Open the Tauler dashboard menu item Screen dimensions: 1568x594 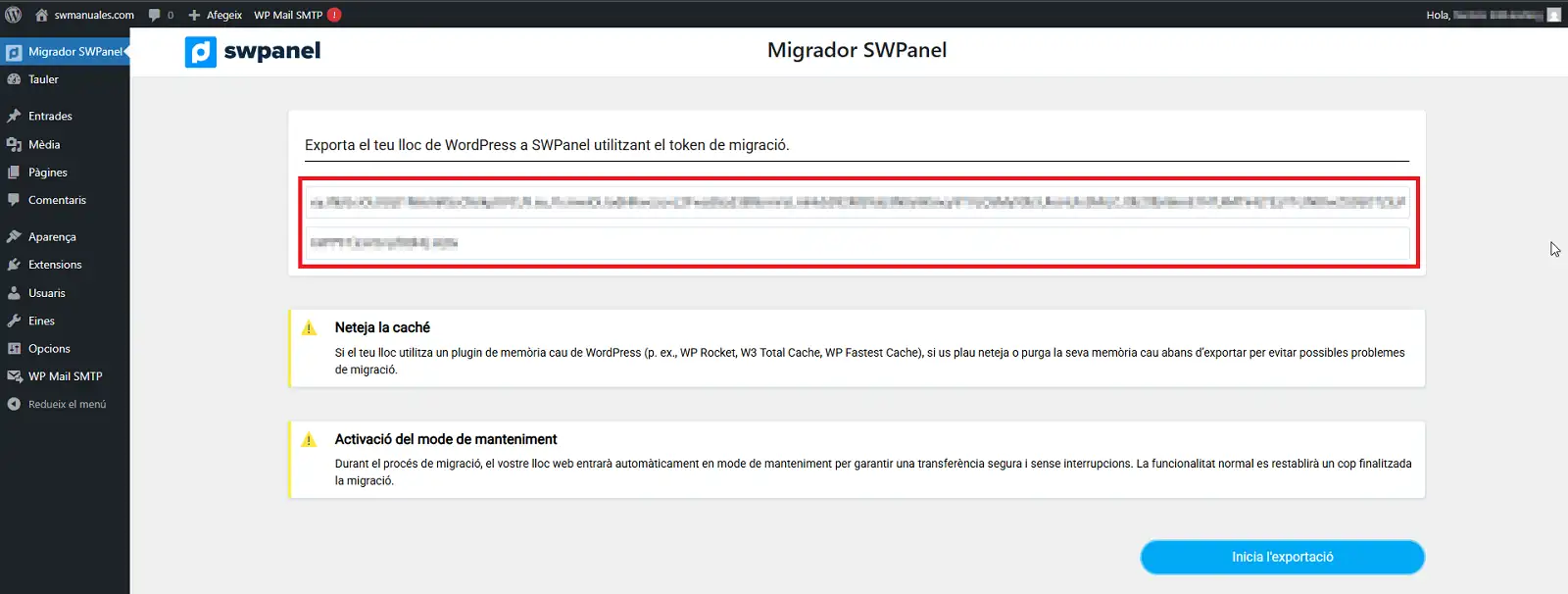(43, 79)
